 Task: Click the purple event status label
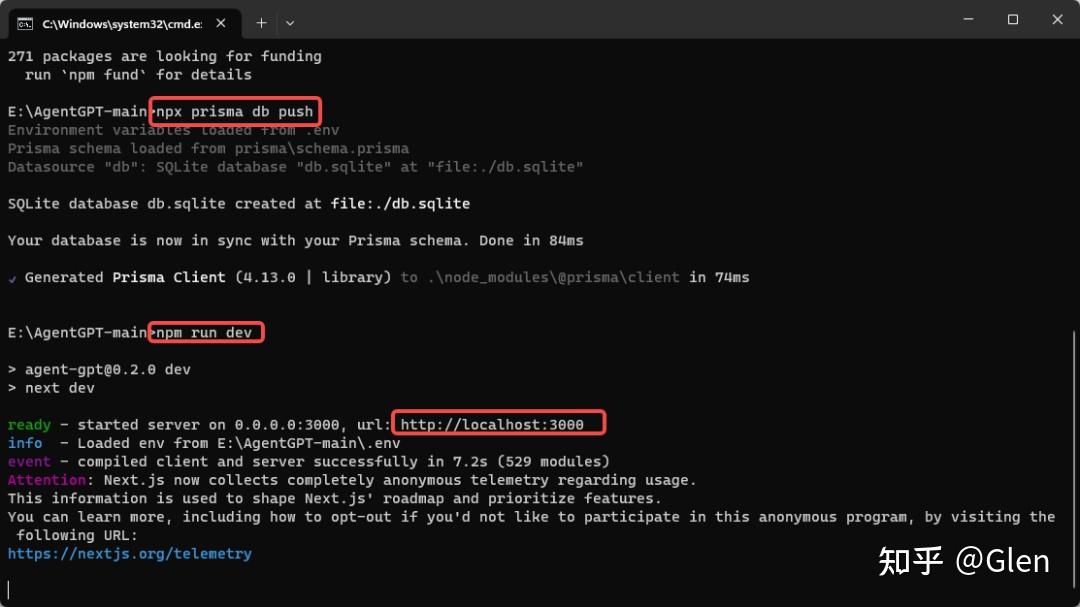29,462
